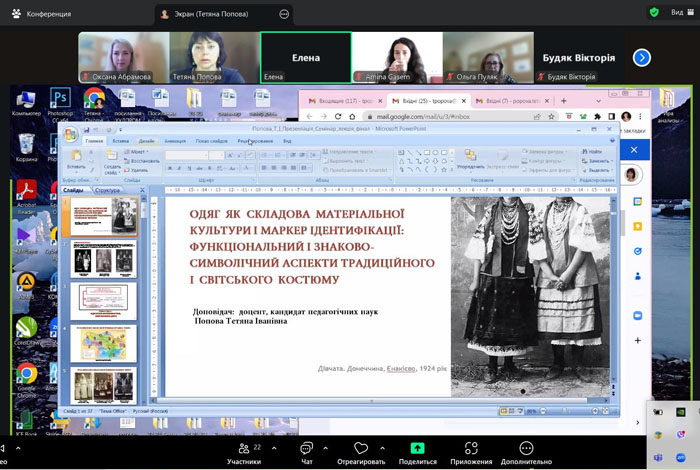
Task: Show next participants with blue arrow
Action: (642, 58)
